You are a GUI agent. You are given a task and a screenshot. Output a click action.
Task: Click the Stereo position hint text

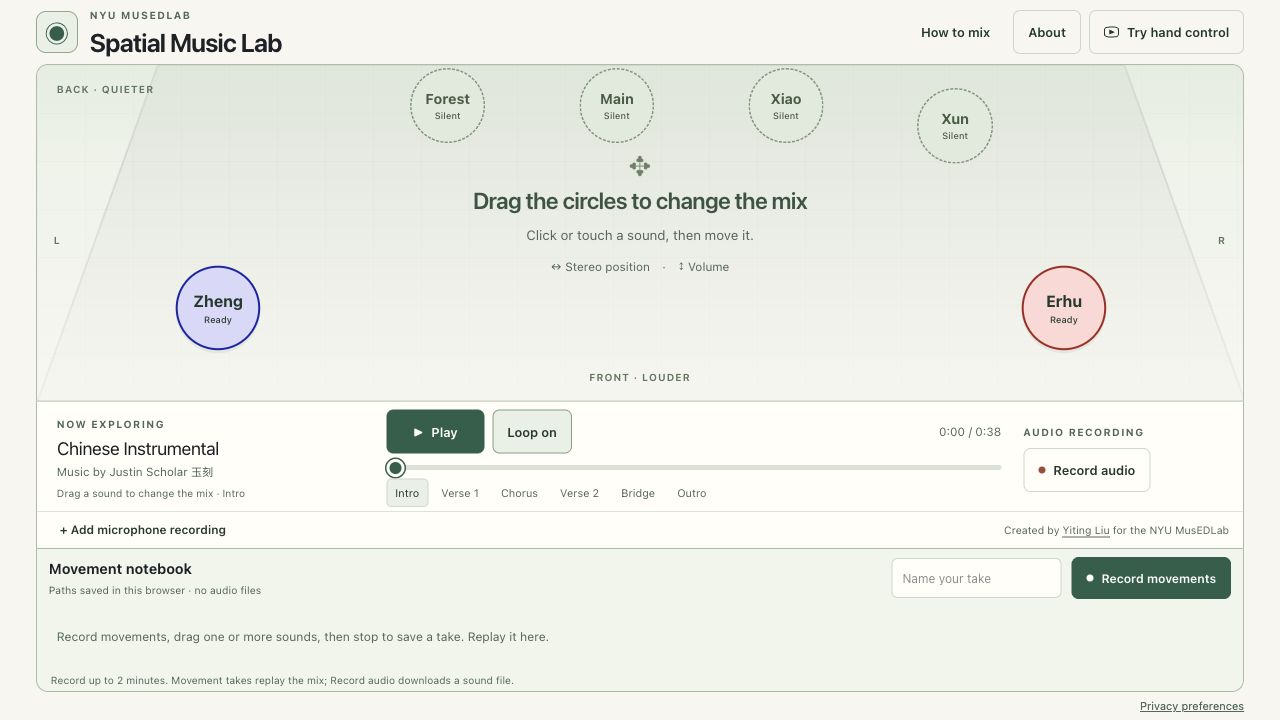click(600, 267)
